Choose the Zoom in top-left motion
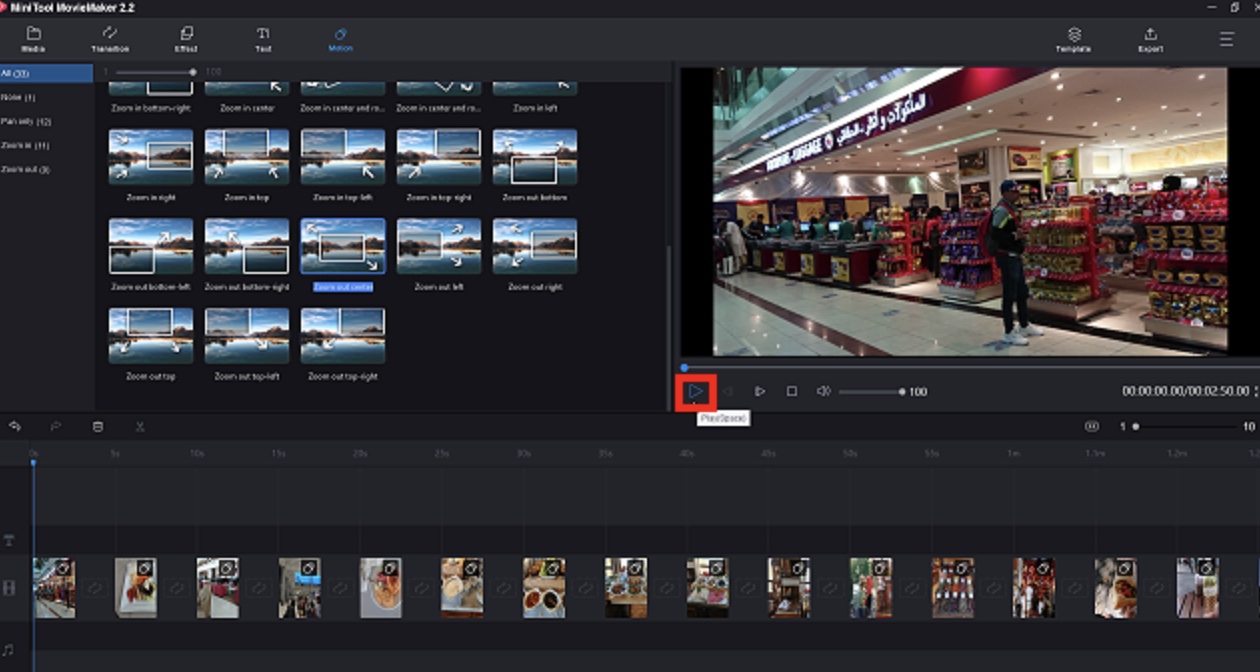The height and width of the screenshot is (672, 1260). (343, 157)
